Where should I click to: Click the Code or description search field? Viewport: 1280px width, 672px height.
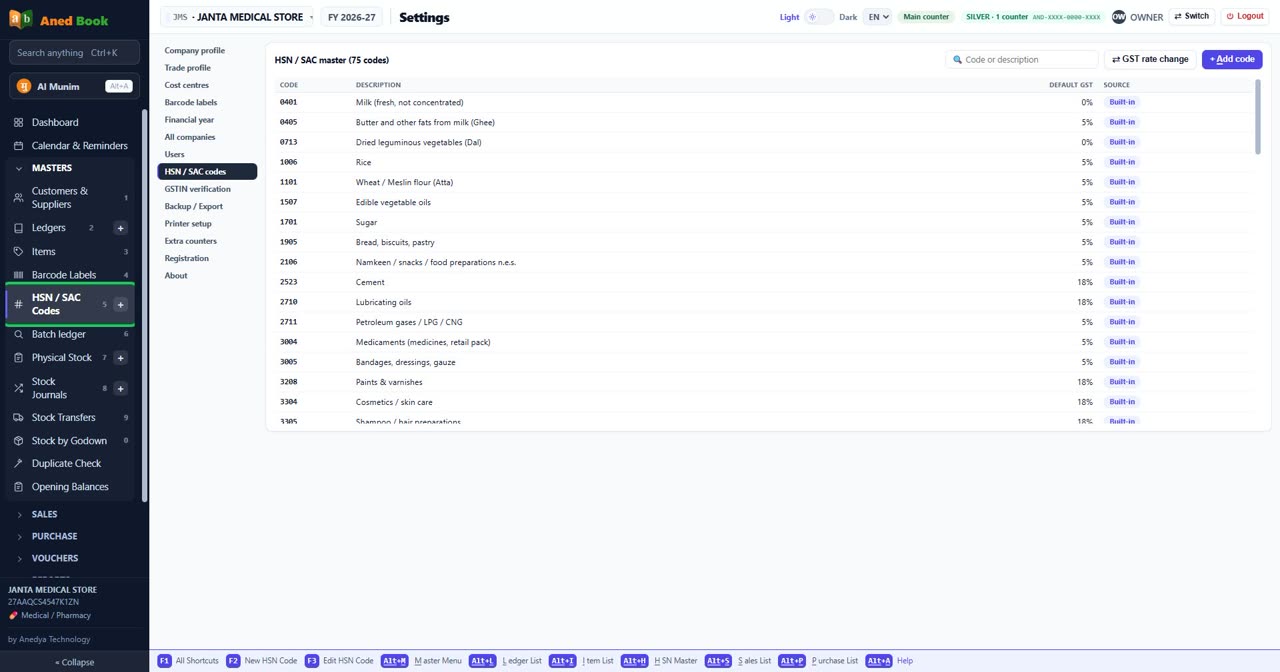pos(1022,60)
